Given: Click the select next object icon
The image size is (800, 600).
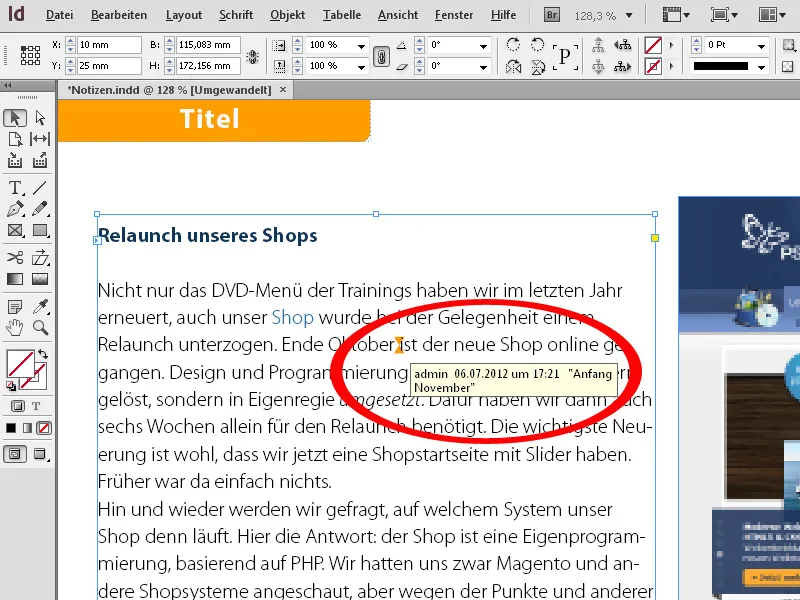Looking at the screenshot, I should [622, 66].
